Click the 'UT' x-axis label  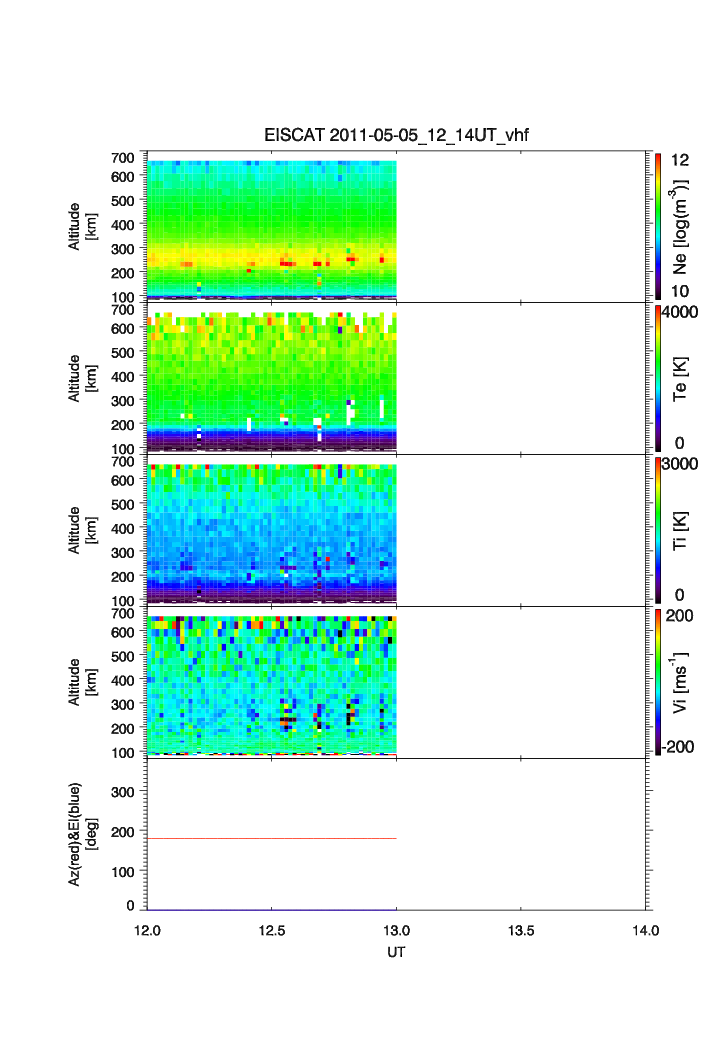point(396,952)
